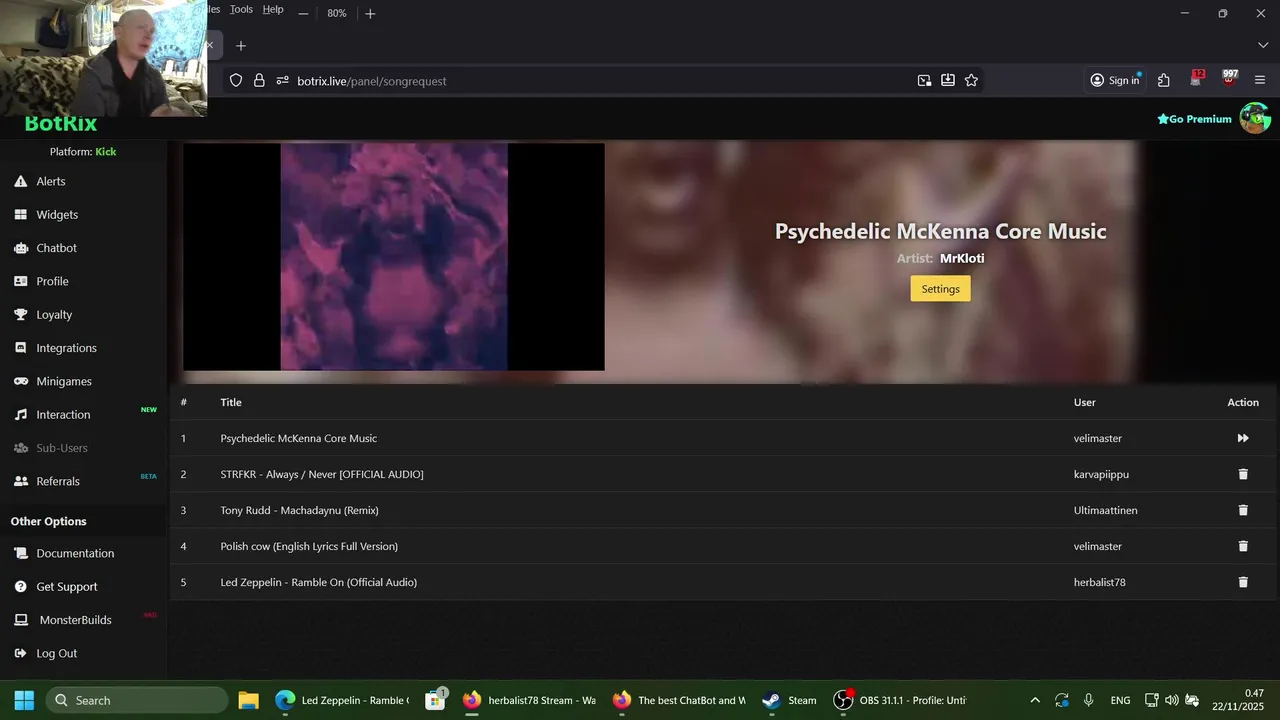Open the Firefox extensions puzzle icon
The height and width of the screenshot is (720, 1280).
[x=1164, y=81]
